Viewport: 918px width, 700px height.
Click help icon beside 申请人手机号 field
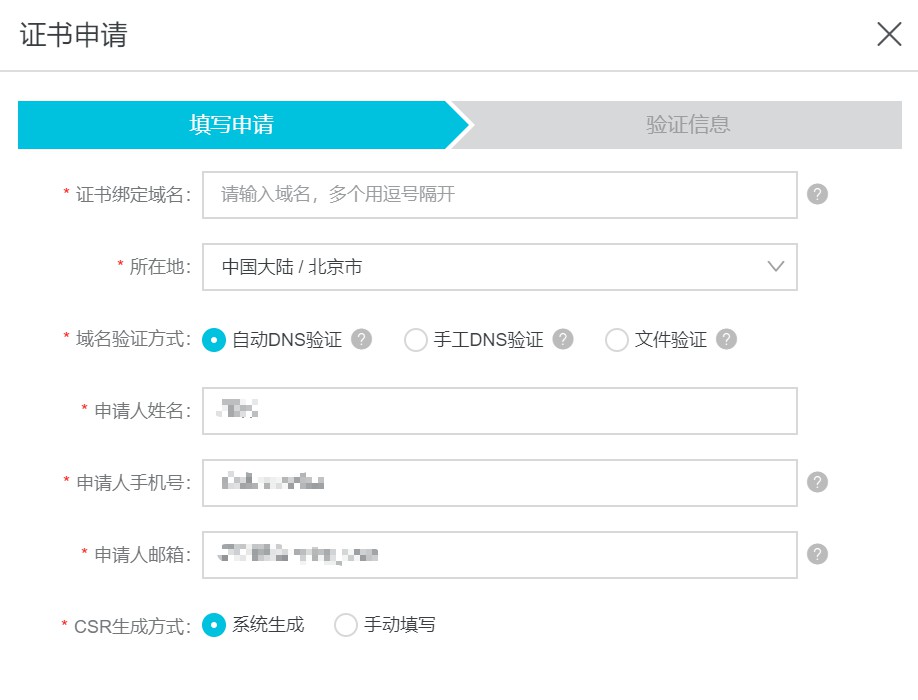tap(817, 482)
